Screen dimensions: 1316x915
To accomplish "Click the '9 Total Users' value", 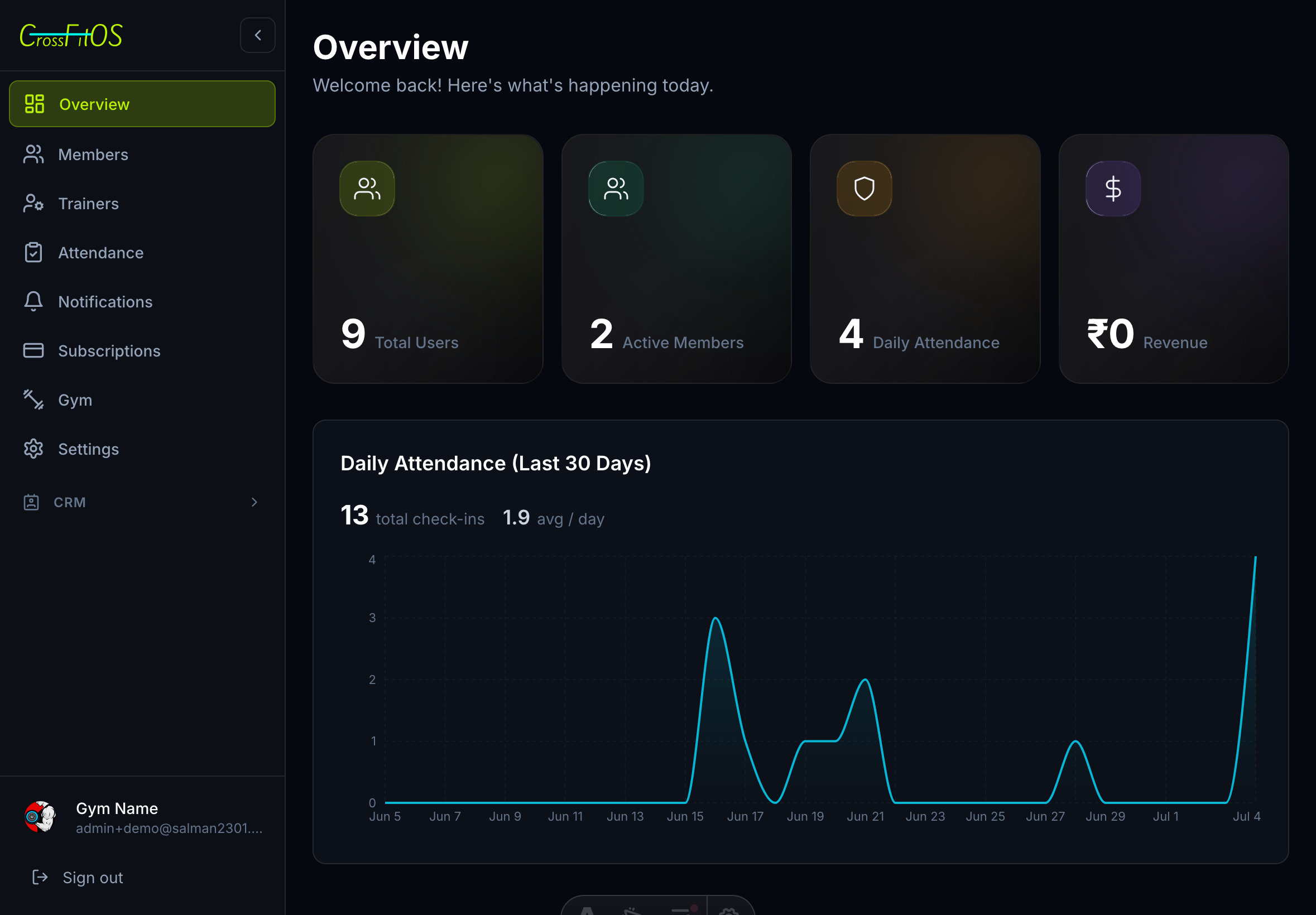I will (x=400, y=335).
